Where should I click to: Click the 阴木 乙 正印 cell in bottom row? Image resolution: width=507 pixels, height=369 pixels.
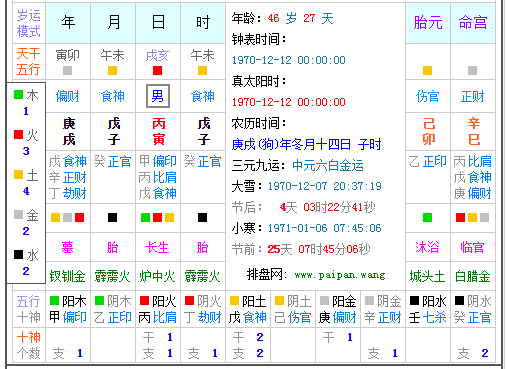(113, 309)
